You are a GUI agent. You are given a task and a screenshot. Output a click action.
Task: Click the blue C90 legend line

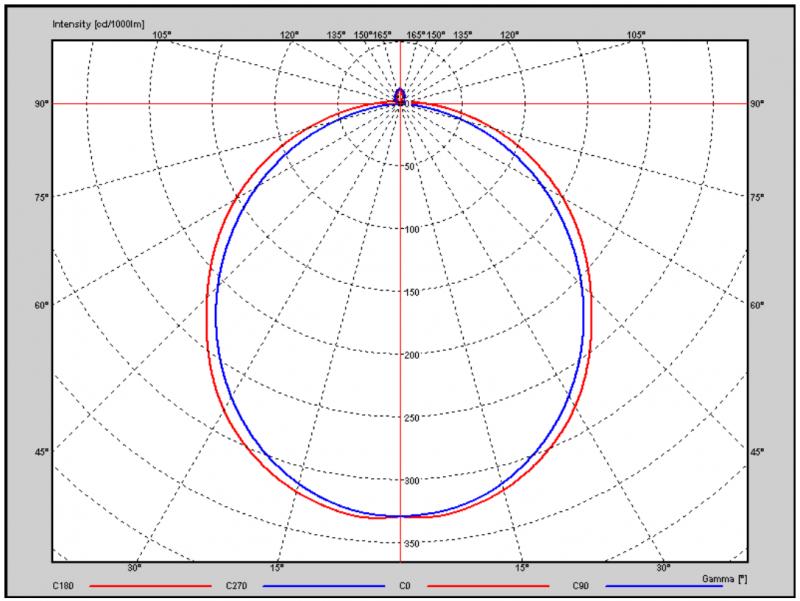point(664,586)
